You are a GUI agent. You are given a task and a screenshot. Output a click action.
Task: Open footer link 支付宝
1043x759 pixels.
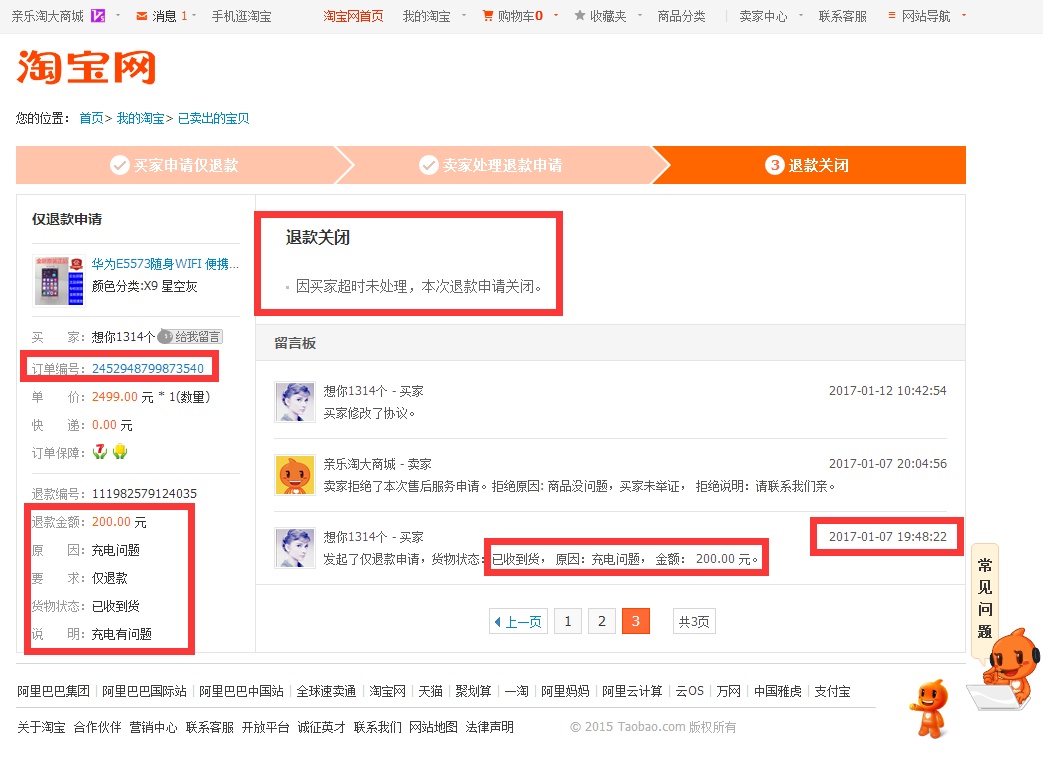tap(832, 691)
